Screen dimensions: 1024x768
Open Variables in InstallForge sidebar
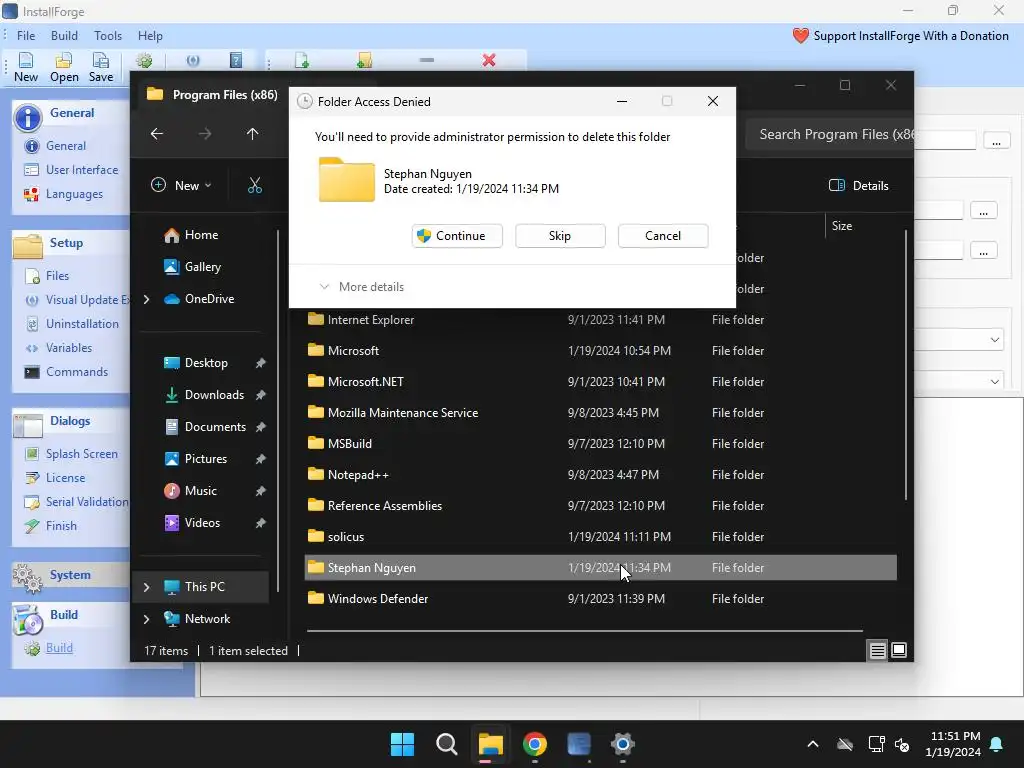[69, 348]
